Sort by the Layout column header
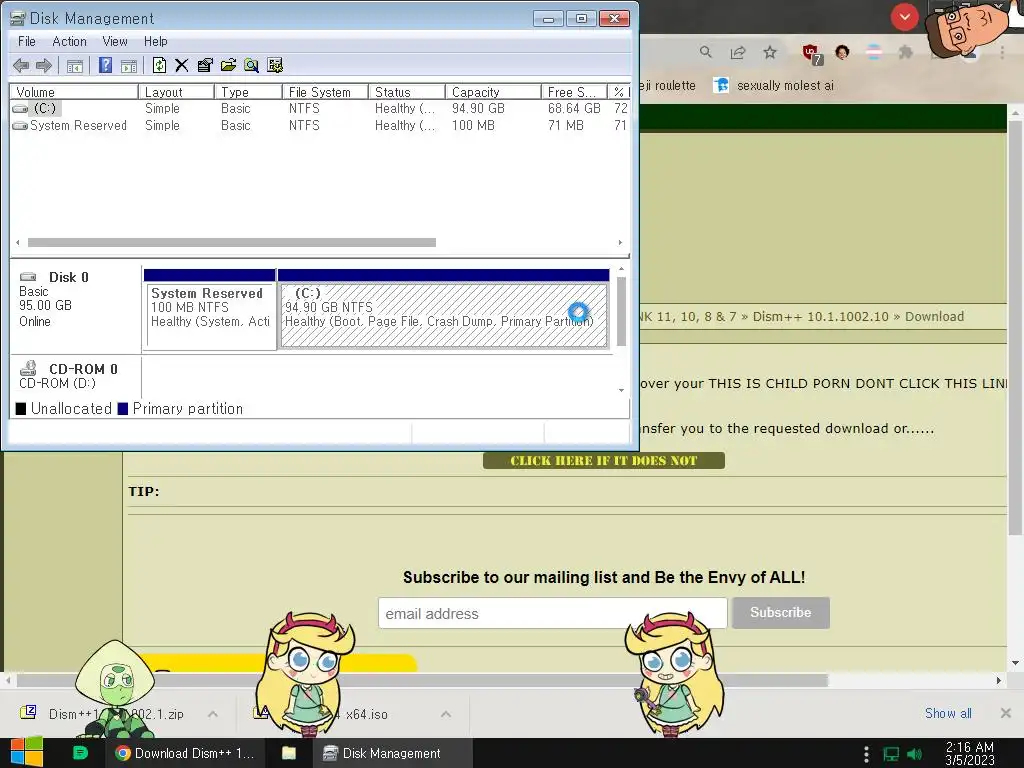This screenshot has width=1024, height=768. click(176, 92)
